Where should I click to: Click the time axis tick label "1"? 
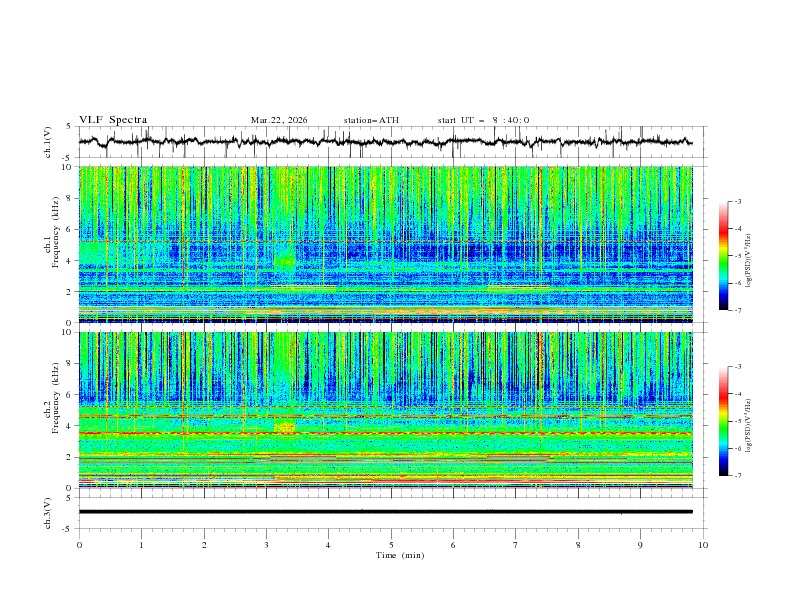pos(142,545)
